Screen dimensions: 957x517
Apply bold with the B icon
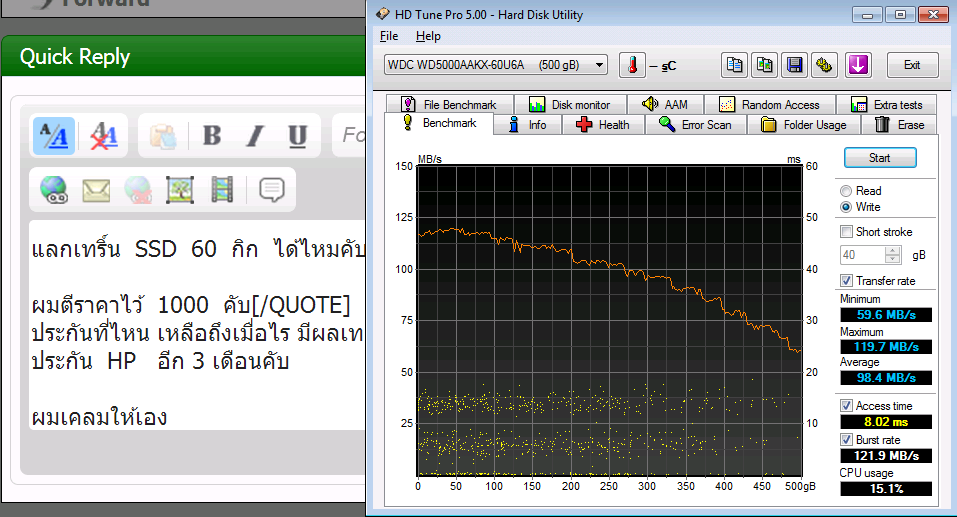pos(212,136)
